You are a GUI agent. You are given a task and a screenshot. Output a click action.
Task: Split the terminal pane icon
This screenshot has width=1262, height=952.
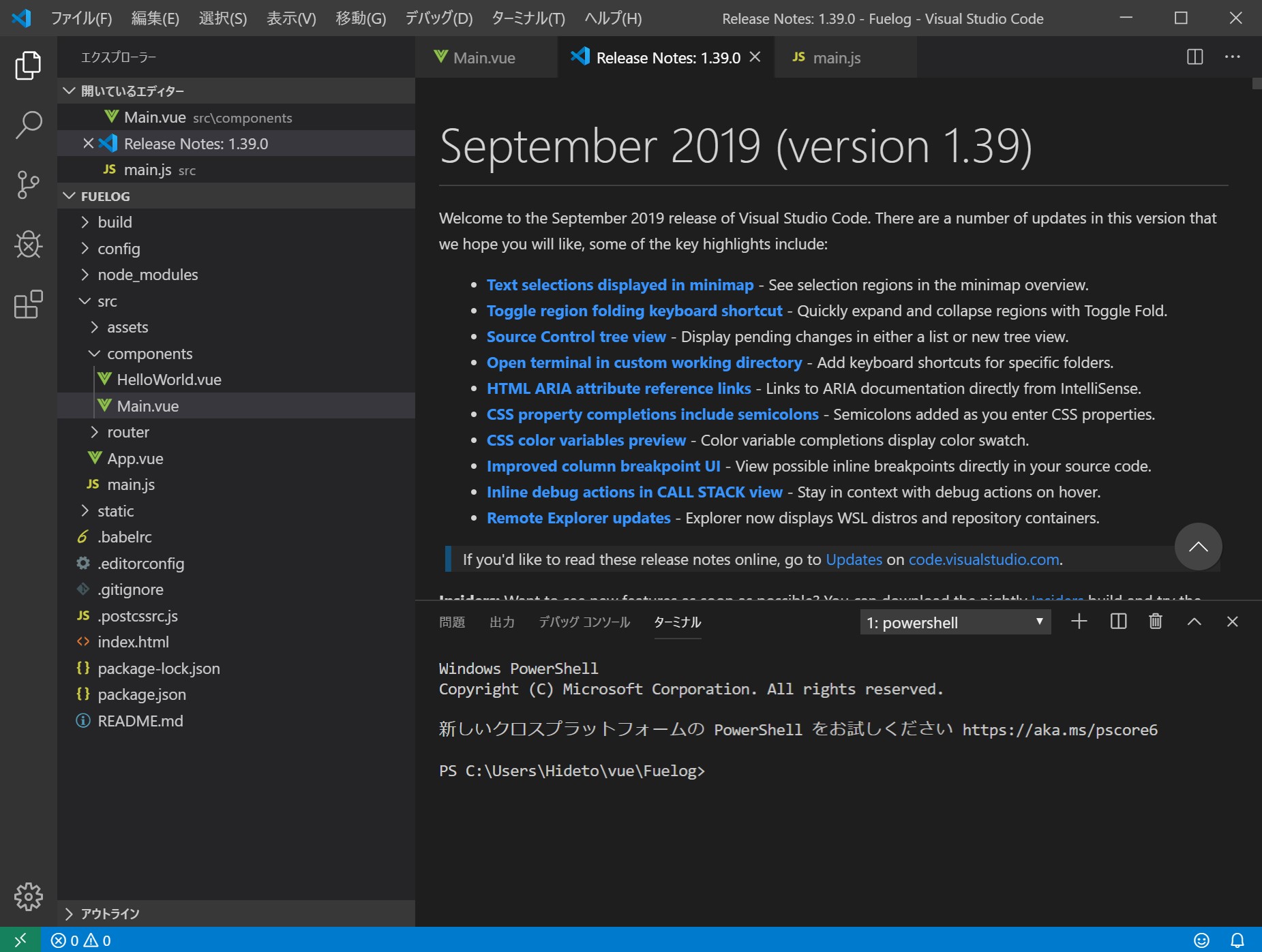point(1117,621)
